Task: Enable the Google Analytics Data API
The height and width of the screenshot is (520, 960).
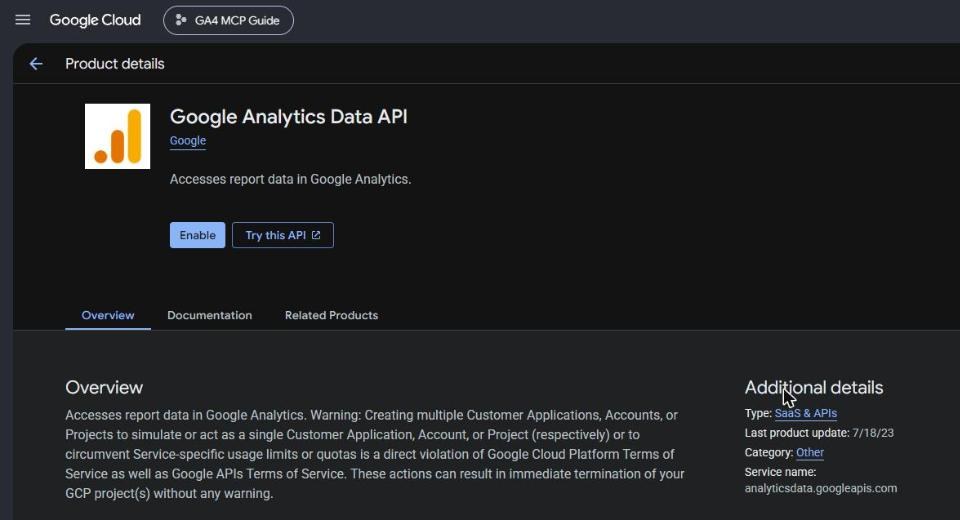Action: coord(197,235)
